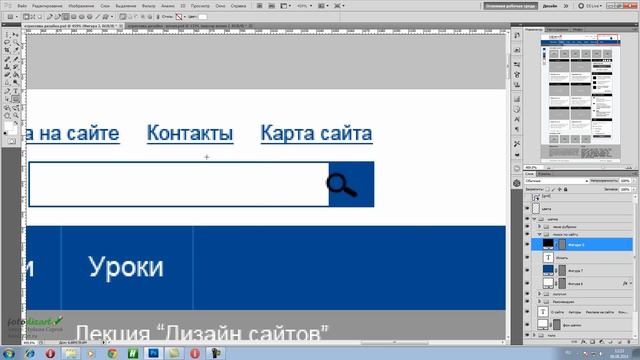
Task: Choose Ellipse shape in the options bar
Action: coord(82,17)
